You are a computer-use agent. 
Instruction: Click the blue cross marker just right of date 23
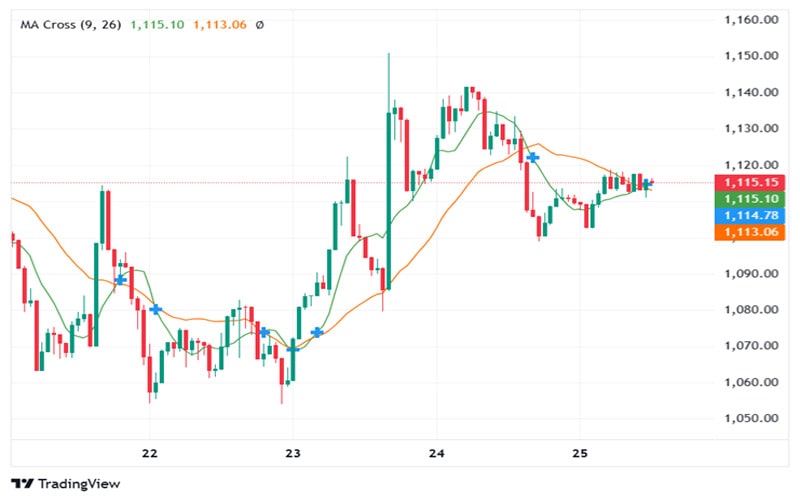point(317,332)
